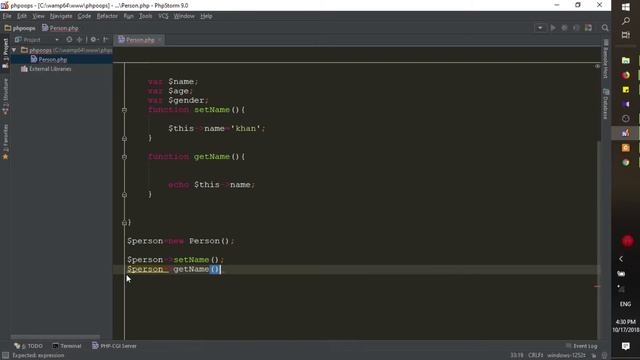Open the PHP-CGI Server tool window
This screenshot has height=360, width=640.
click(114, 346)
